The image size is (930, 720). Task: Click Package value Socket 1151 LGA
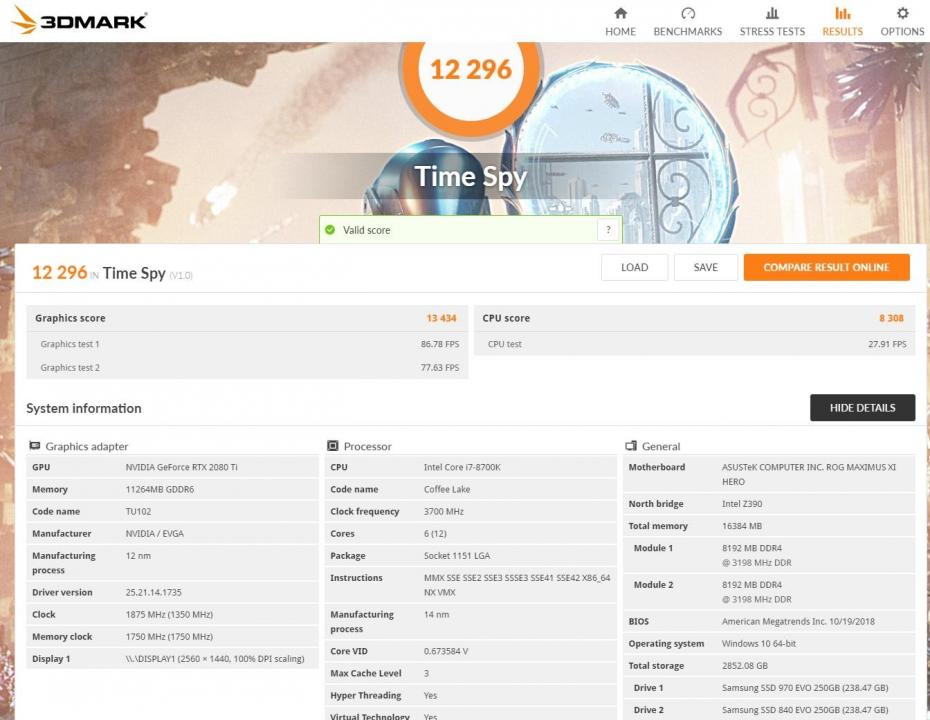tap(457, 556)
